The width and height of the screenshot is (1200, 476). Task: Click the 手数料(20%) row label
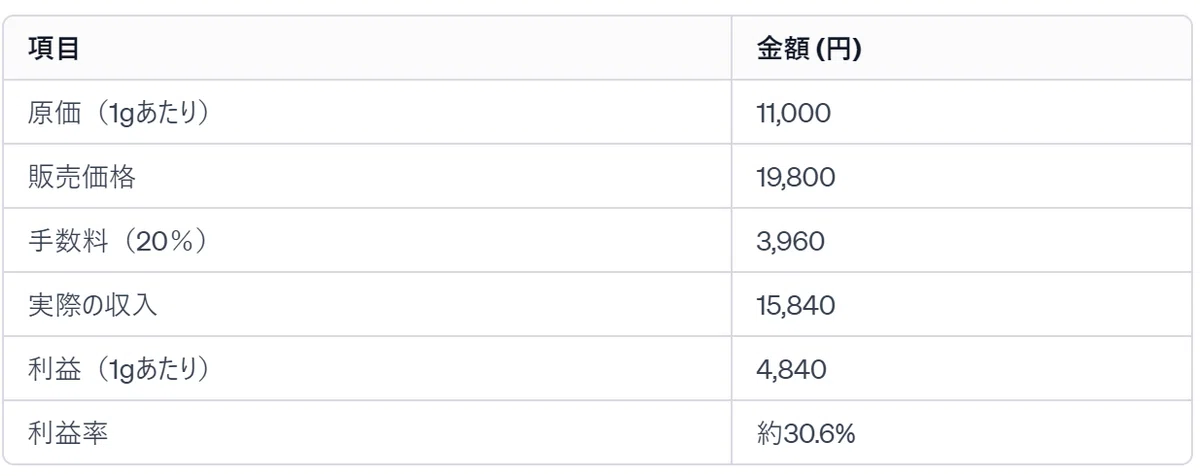tap(117, 241)
